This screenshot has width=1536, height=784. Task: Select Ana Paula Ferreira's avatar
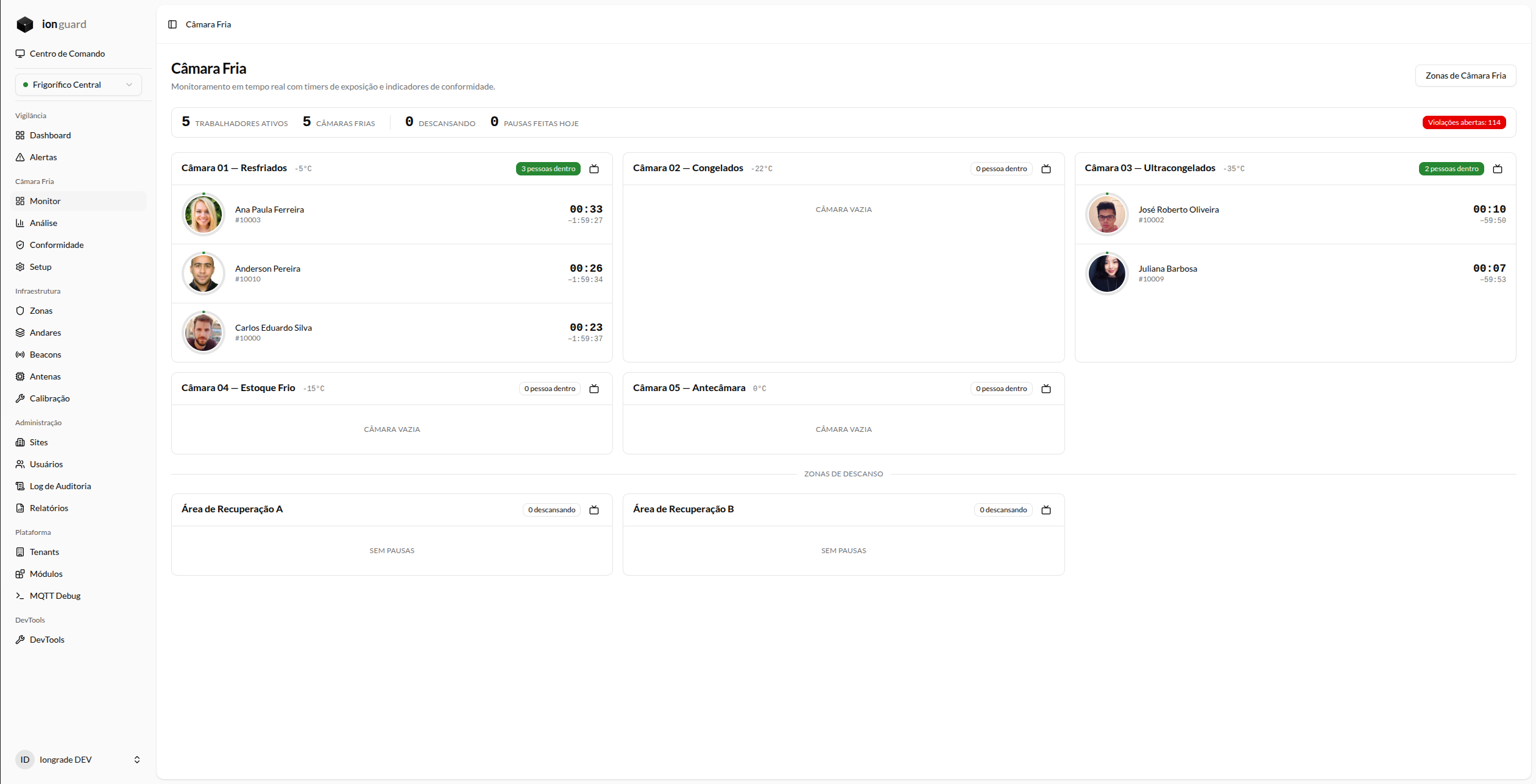point(204,214)
